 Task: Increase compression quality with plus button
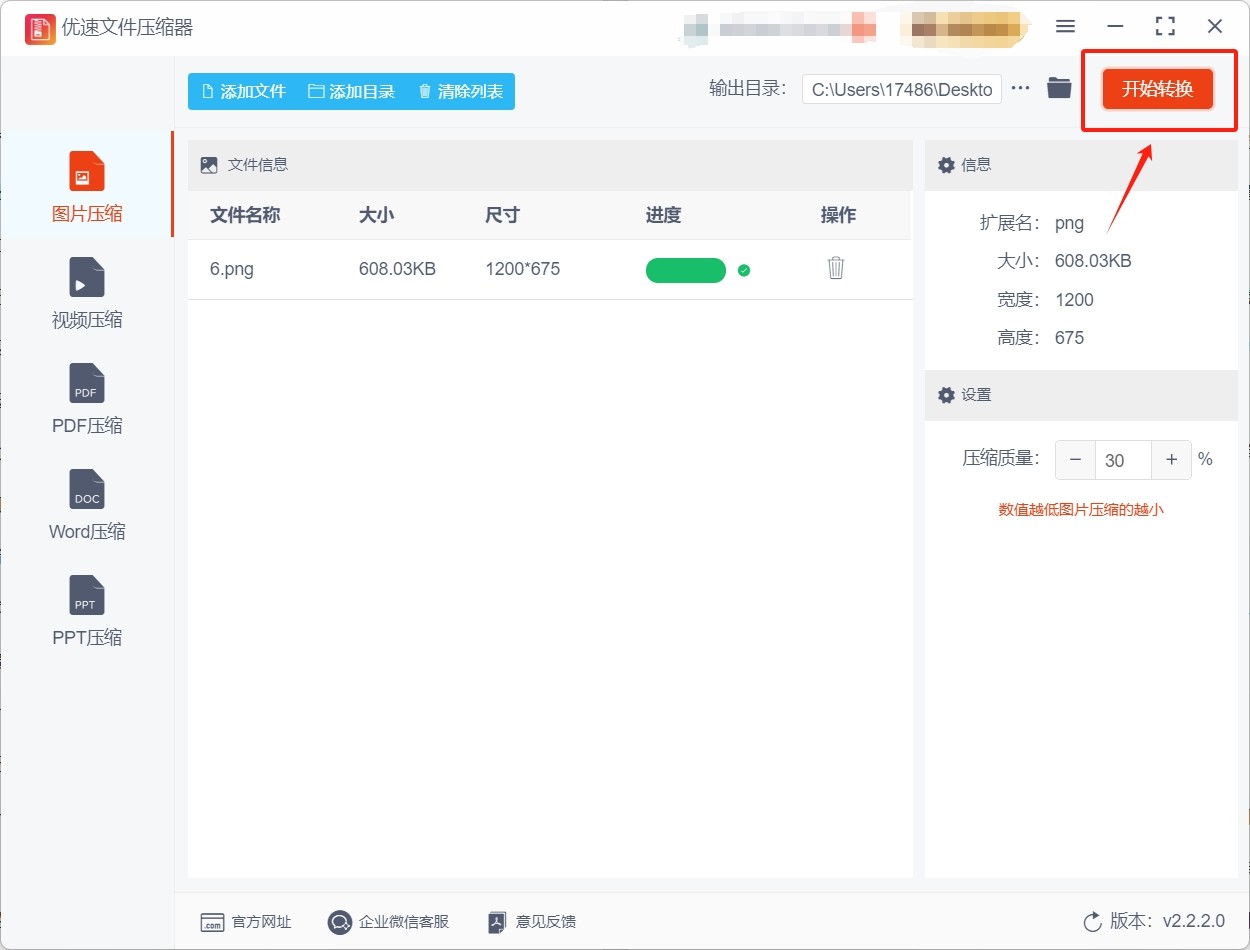[1171, 460]
